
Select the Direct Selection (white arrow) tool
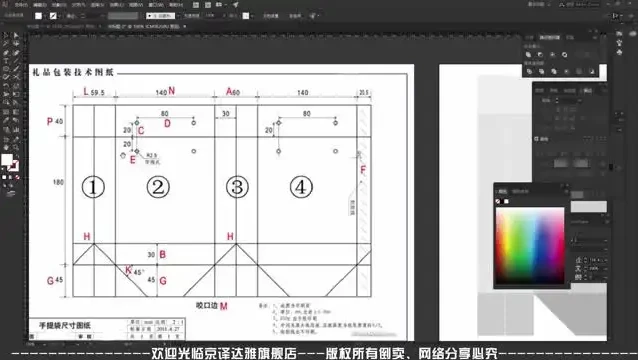16,35
